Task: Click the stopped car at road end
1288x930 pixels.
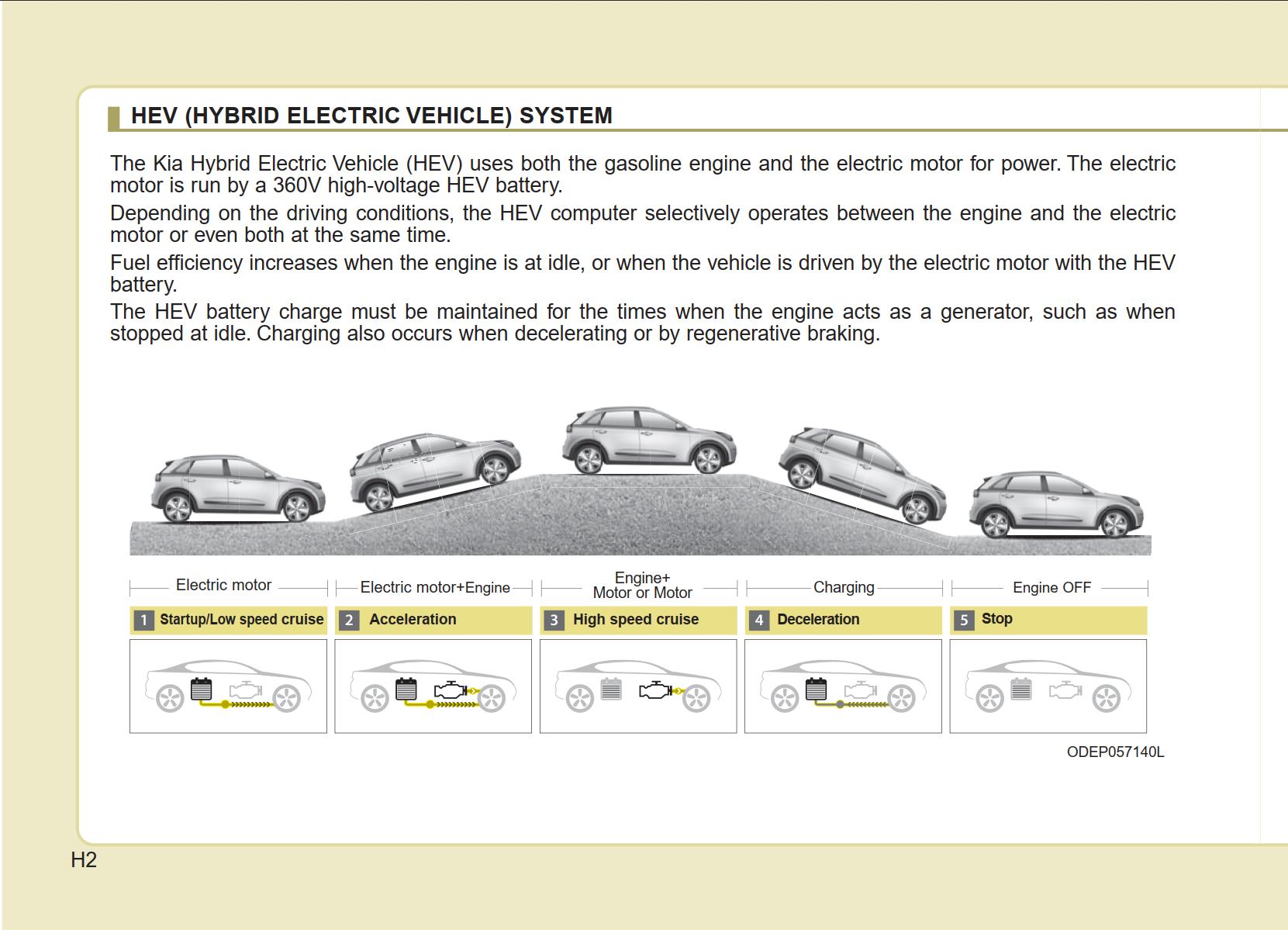Action: coord(1056,505)
